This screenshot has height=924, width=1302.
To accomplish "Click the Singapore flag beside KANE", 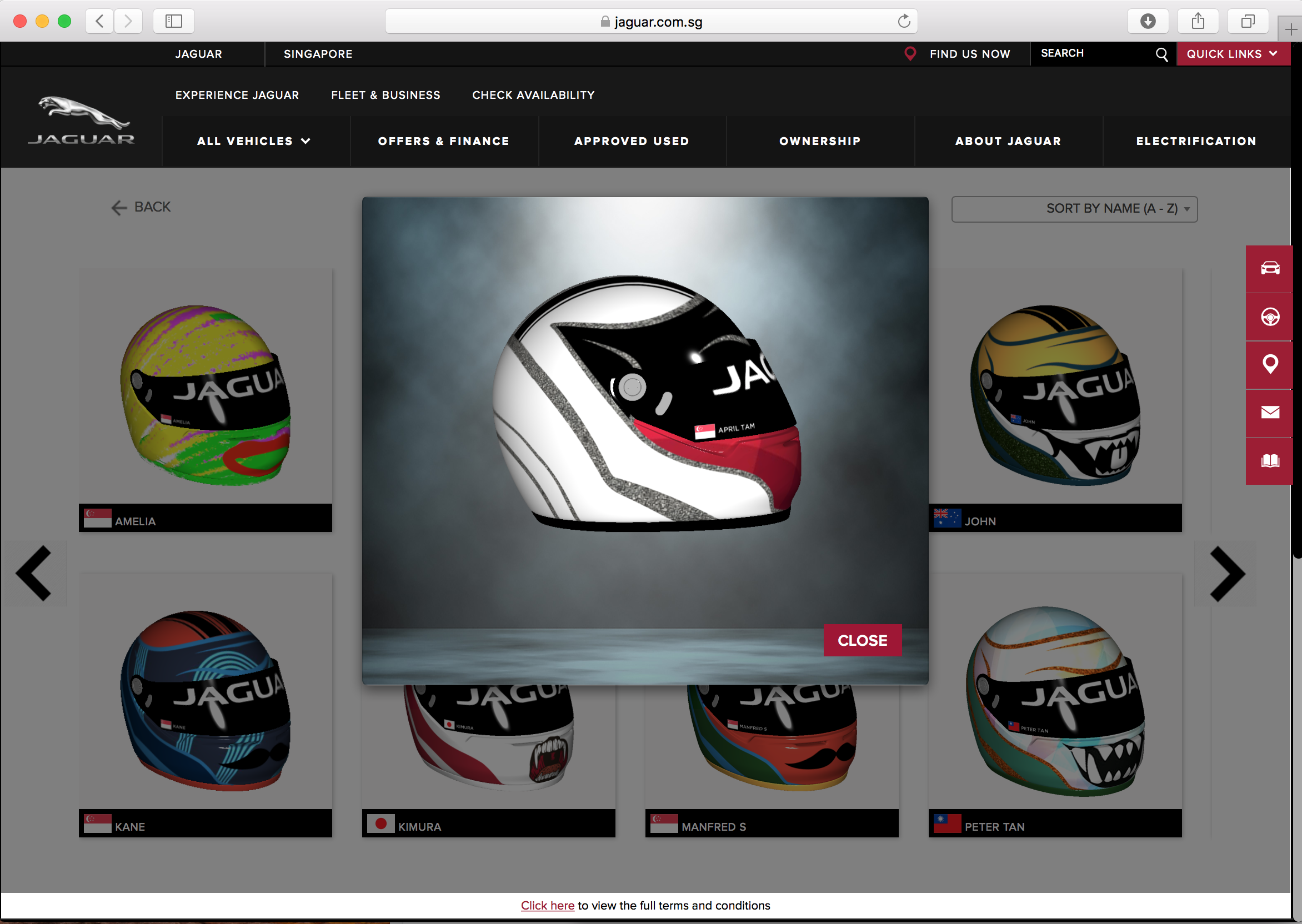I will click(97, 823).
